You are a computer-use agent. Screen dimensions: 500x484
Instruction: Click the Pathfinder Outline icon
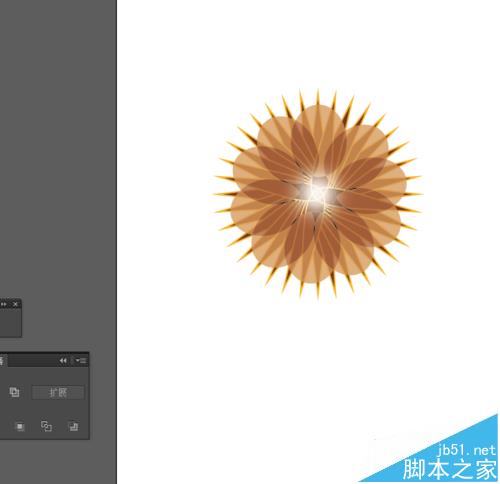(46, 426)
